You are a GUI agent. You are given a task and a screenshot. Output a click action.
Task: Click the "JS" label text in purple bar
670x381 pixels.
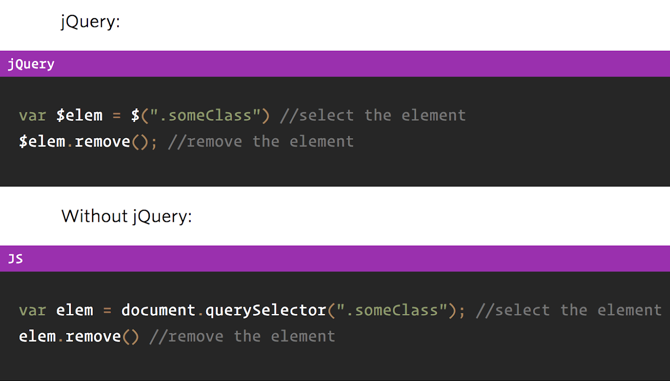pos(15,259)
